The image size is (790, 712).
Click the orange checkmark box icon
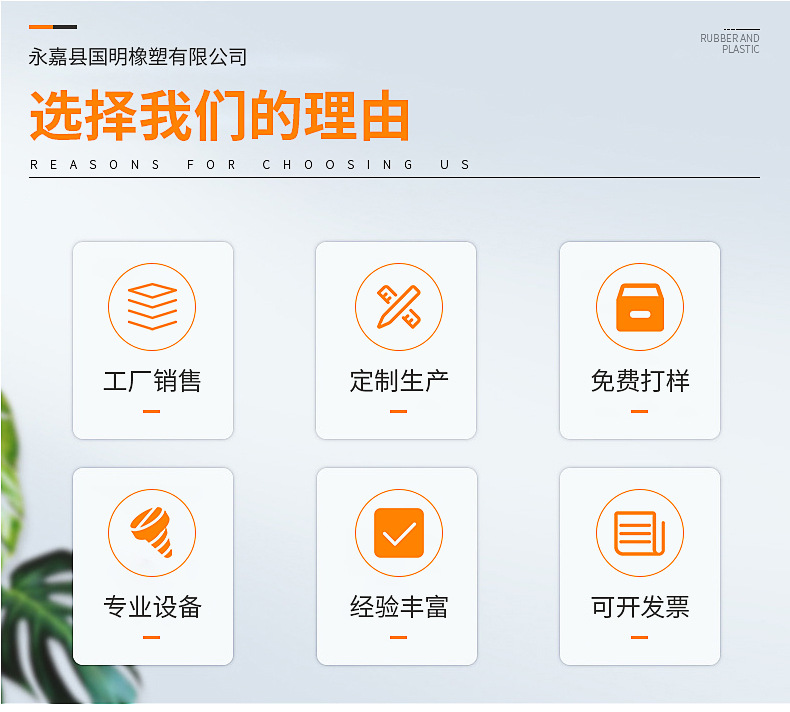point(398,533)
